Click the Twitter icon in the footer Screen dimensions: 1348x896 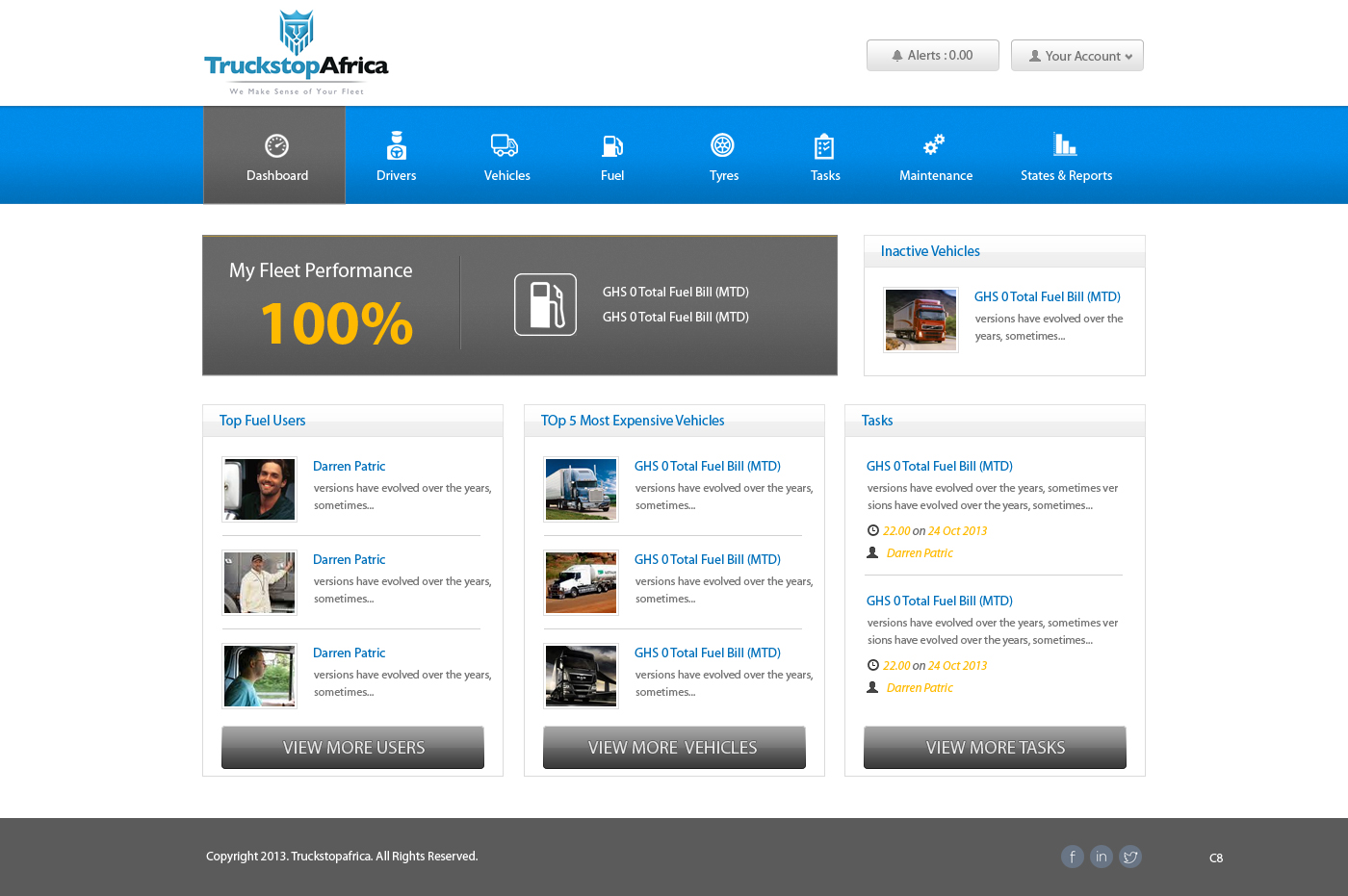(x=1129, y=856)
